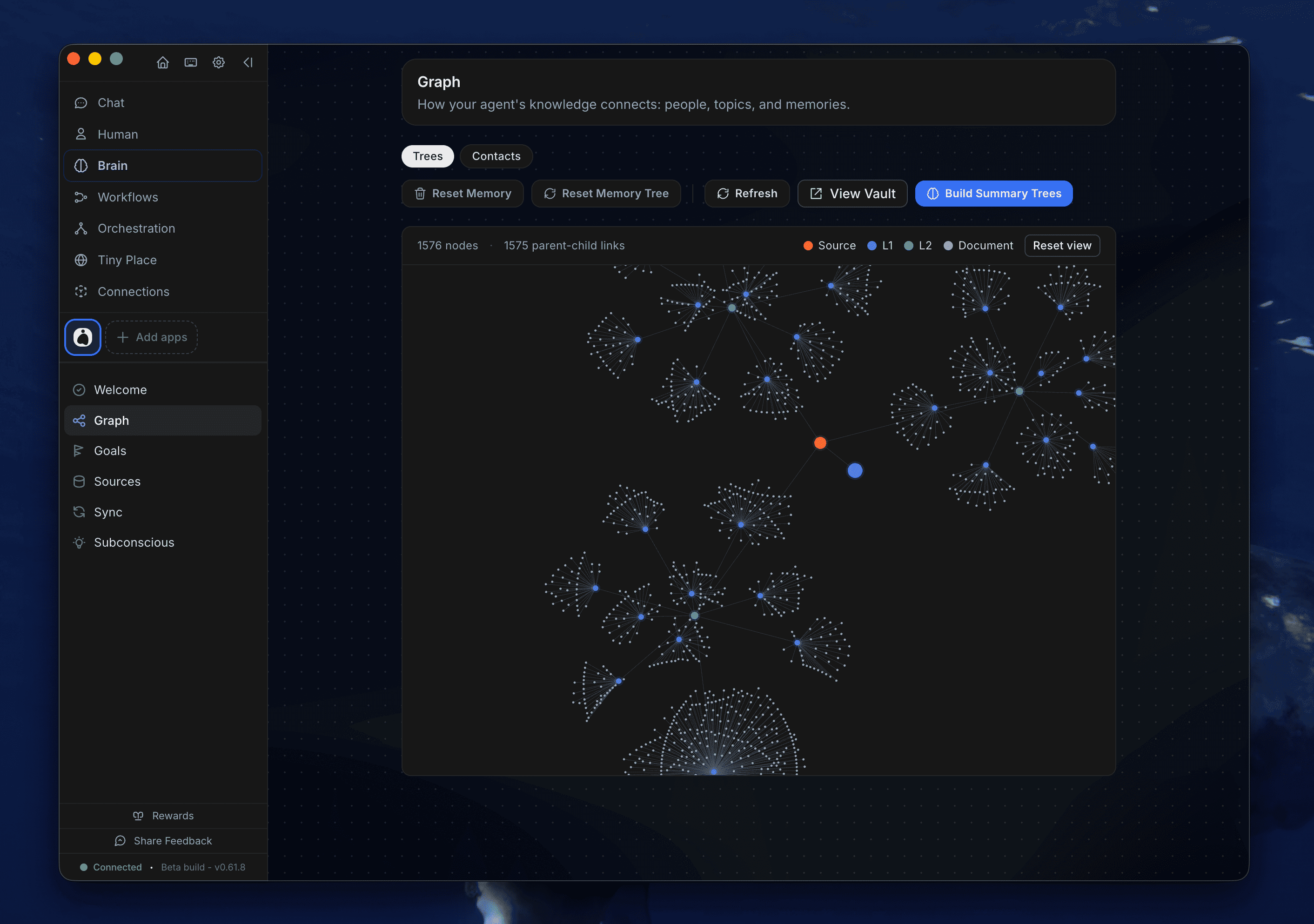Click Reset Memory Tree button
This screenshot has width=1314, height=924.
(x=606, y=194)
